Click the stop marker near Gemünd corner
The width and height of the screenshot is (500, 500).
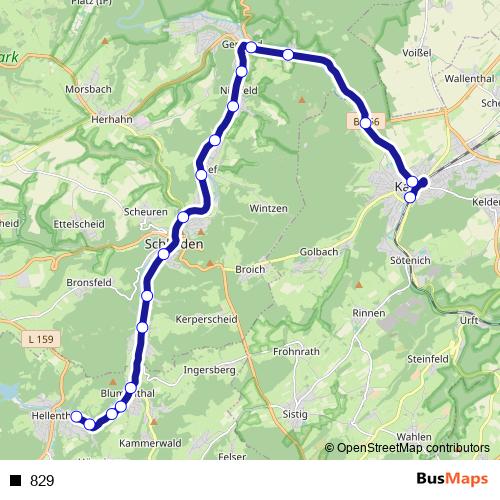tap(251, 48)
